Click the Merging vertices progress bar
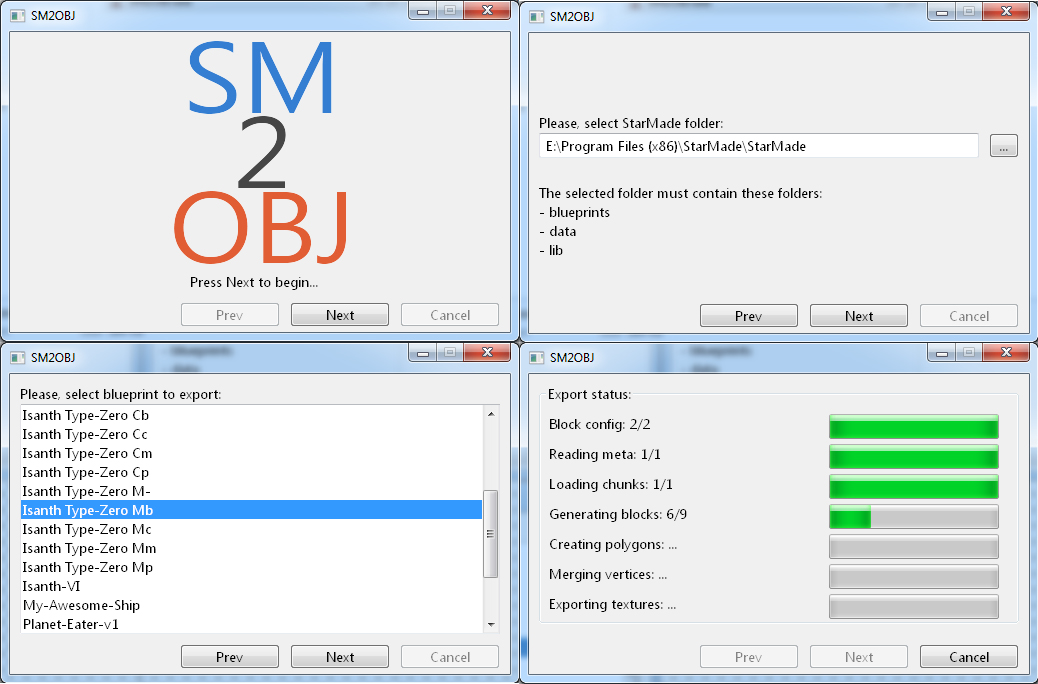The width and height of the screenshot is (1038, 684). (914, 576)
